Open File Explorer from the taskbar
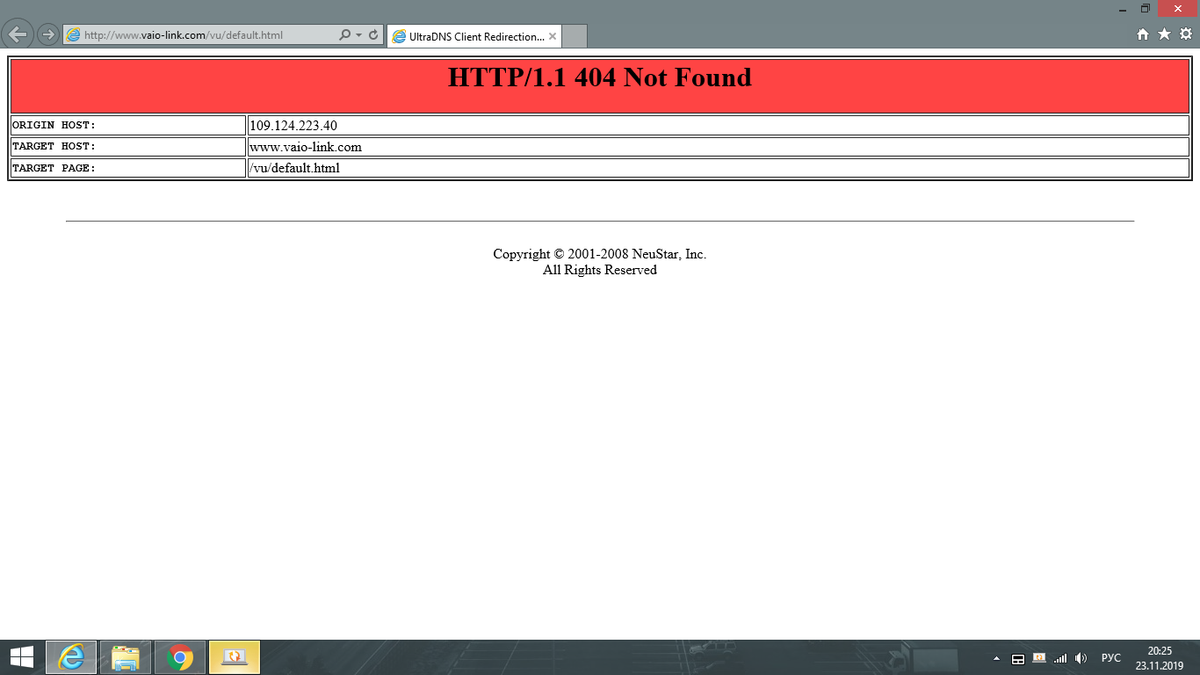The height and width of the screenshot is (675, 1200). coord(126,657)
